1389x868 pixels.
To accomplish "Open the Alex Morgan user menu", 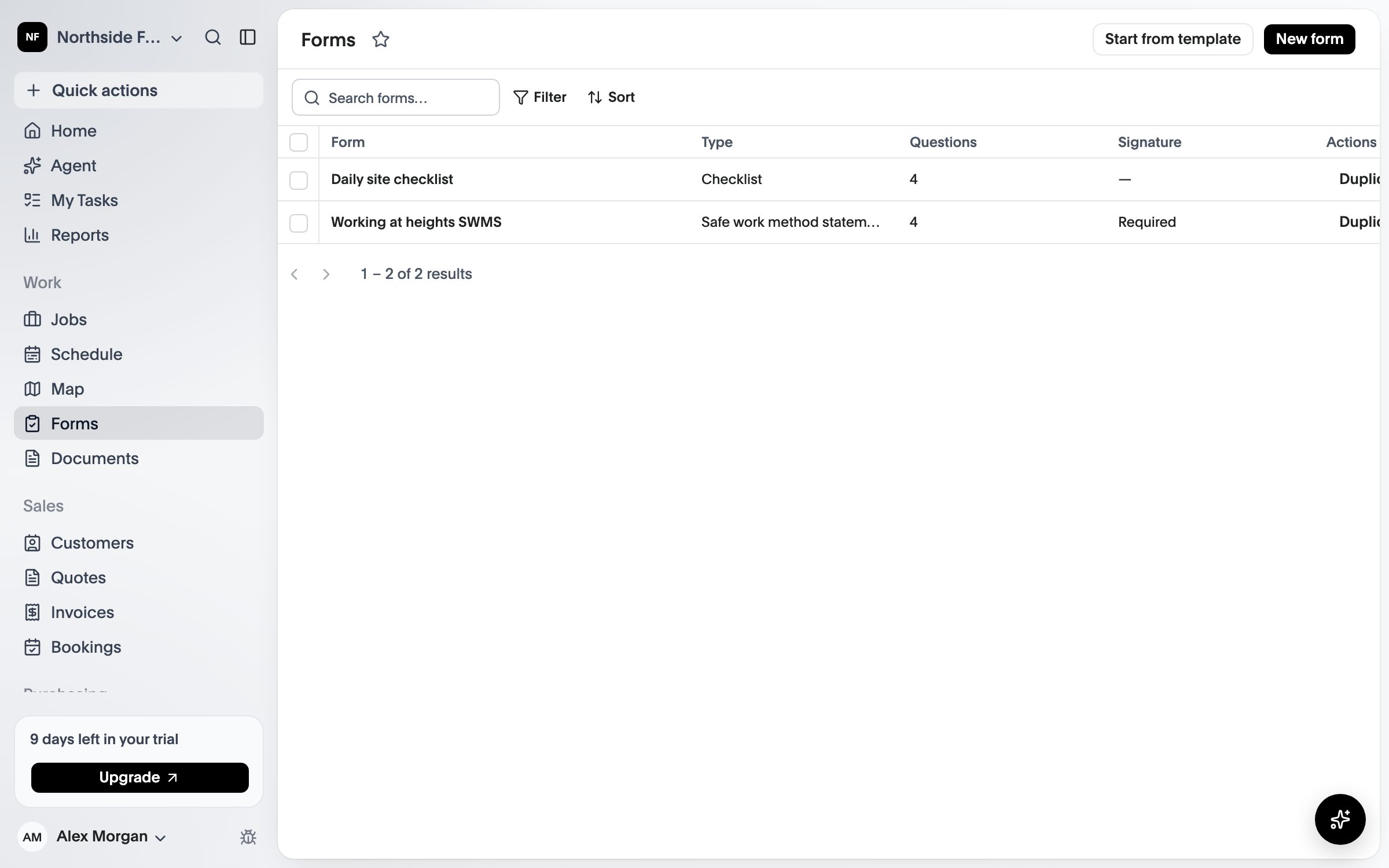I will pos(94,837).
